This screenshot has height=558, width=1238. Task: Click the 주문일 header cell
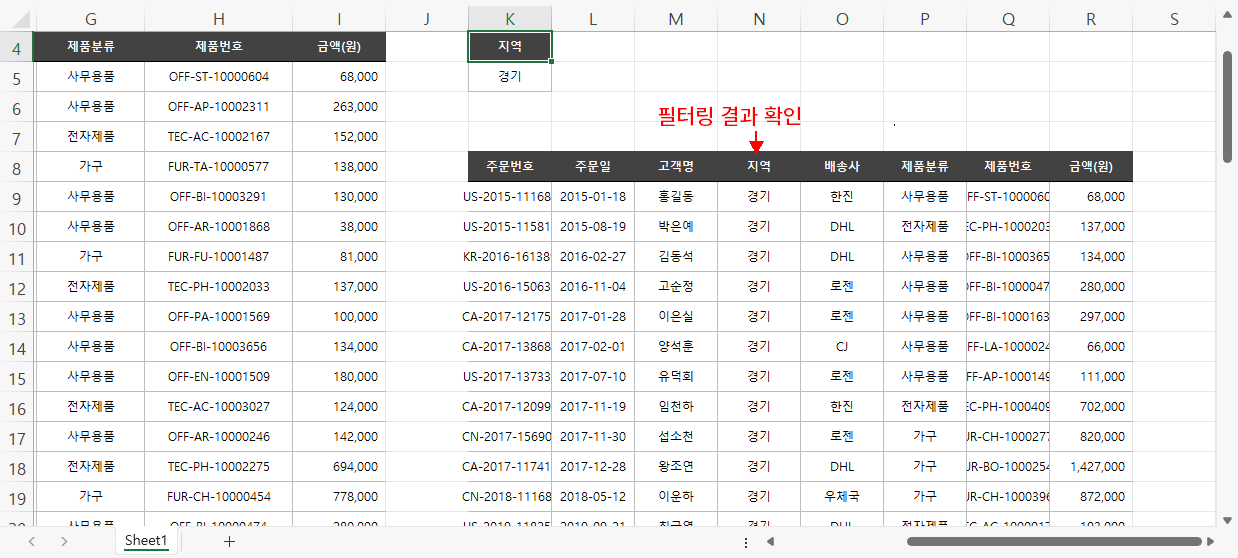pyautogui.click(x=593, y=166)
